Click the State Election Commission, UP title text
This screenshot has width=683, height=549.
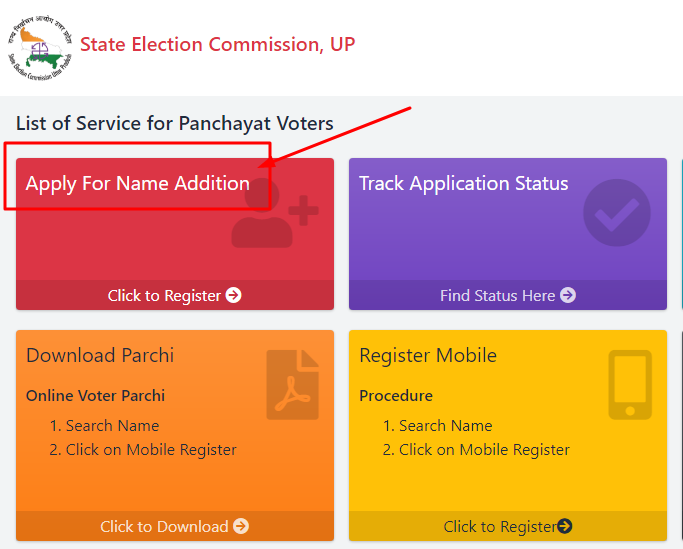coord(218,44)
